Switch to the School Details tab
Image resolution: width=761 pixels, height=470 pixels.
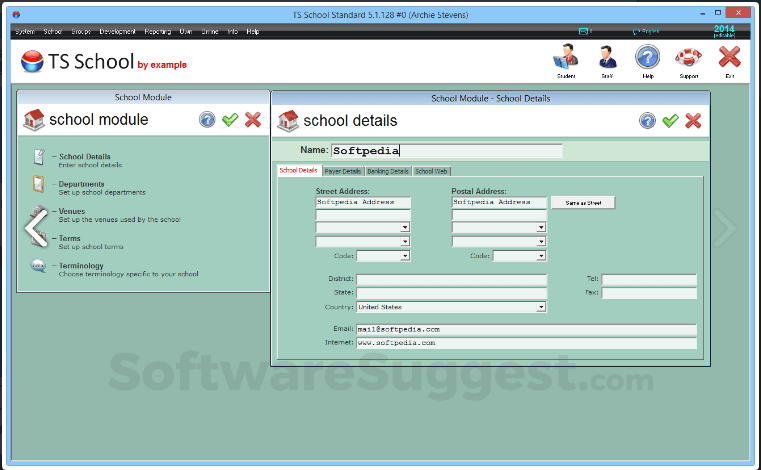[x=298, y=170]
